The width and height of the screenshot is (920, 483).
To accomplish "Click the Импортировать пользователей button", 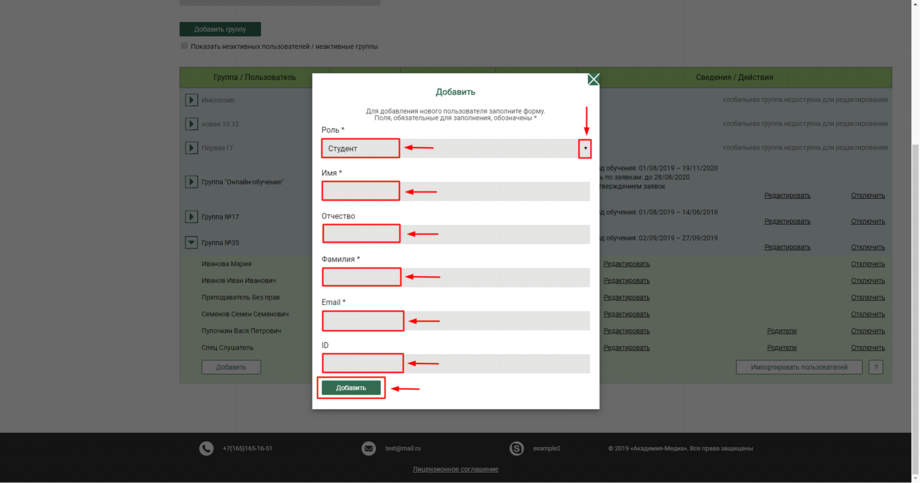I will (799, 367).
